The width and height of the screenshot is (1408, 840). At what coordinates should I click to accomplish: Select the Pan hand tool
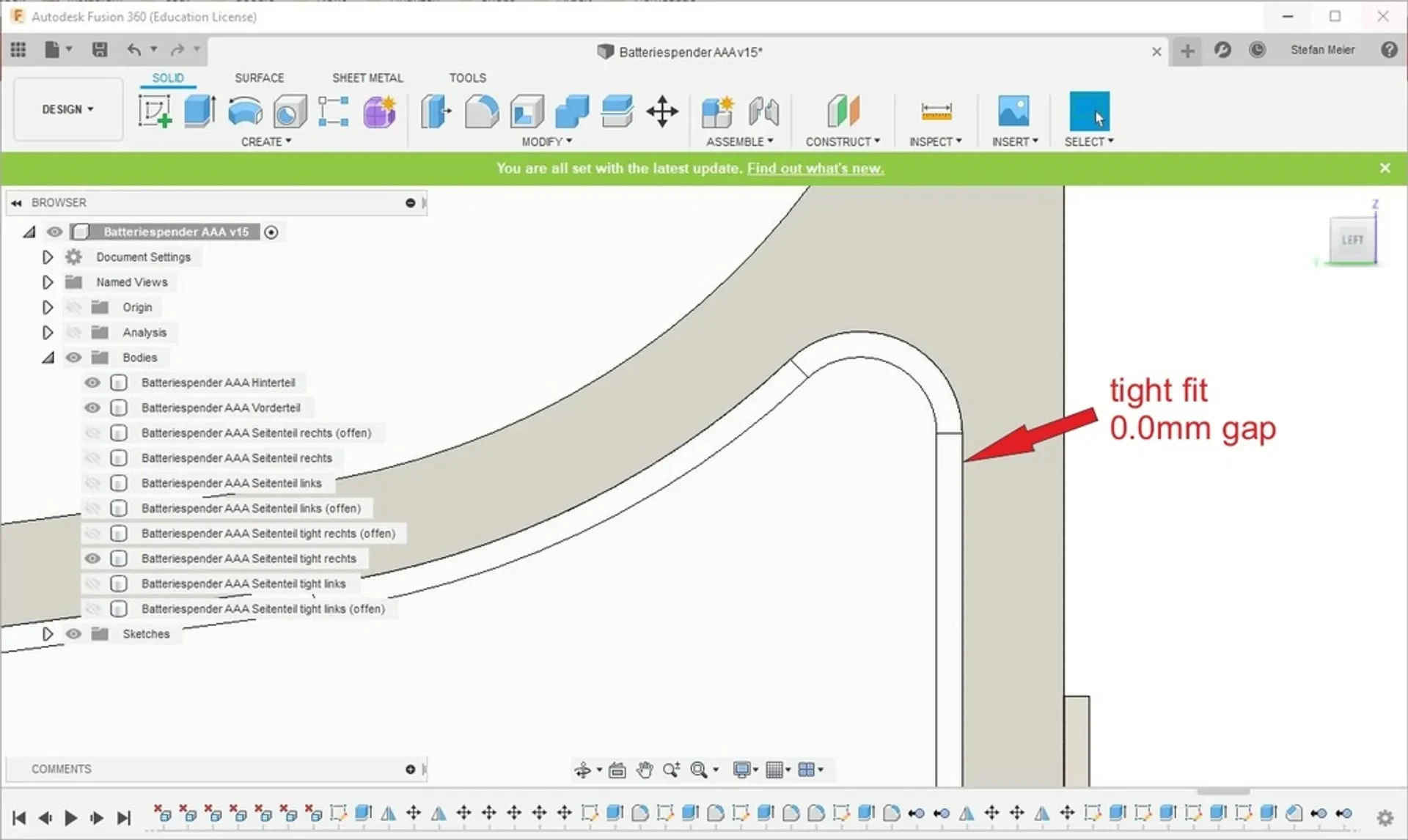[645, 770]
